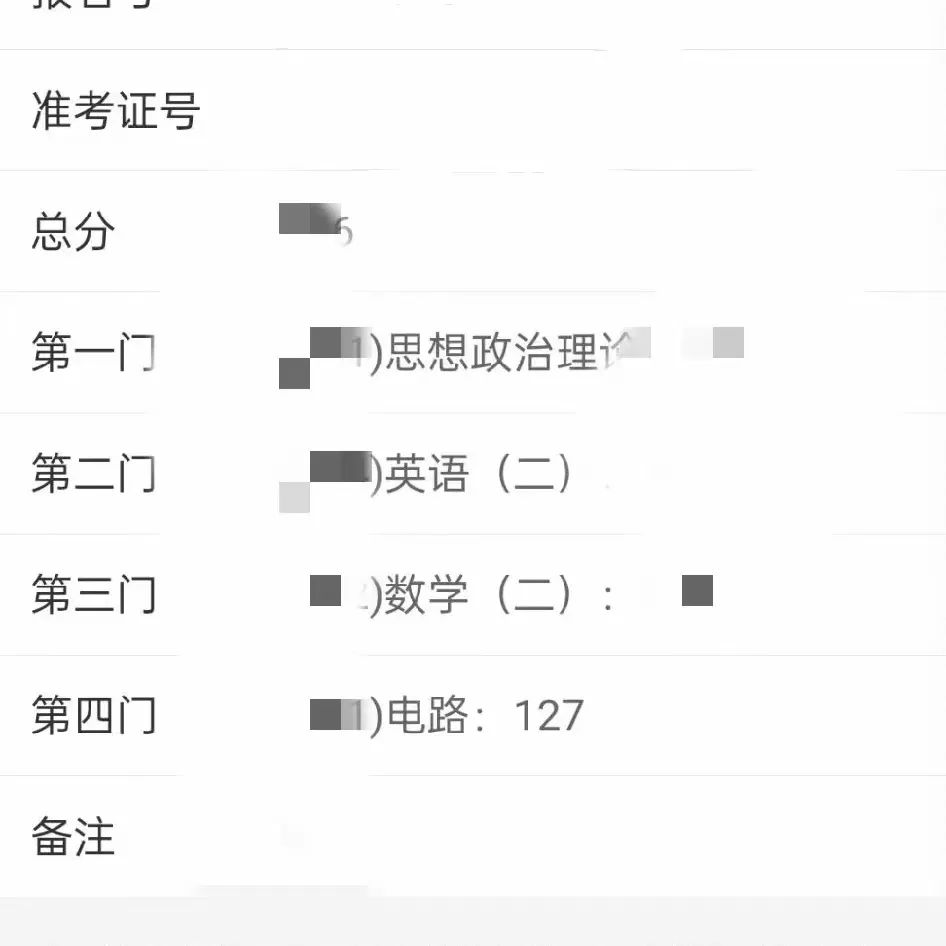Tap the 电路 subject name
The width and height of the screenshot is (946, 946).
(x=427, y=716)
